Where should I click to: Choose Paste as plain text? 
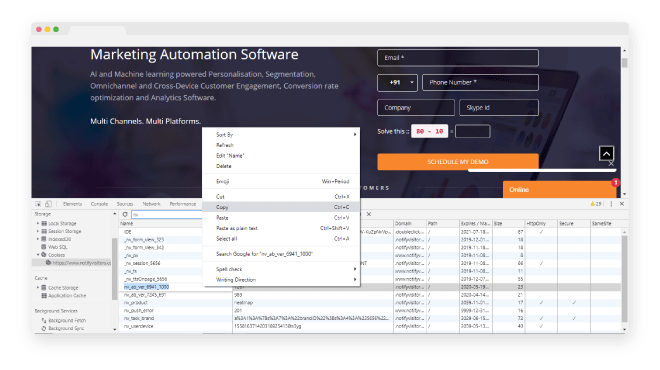pyautogui.click(x=282, y=228)
